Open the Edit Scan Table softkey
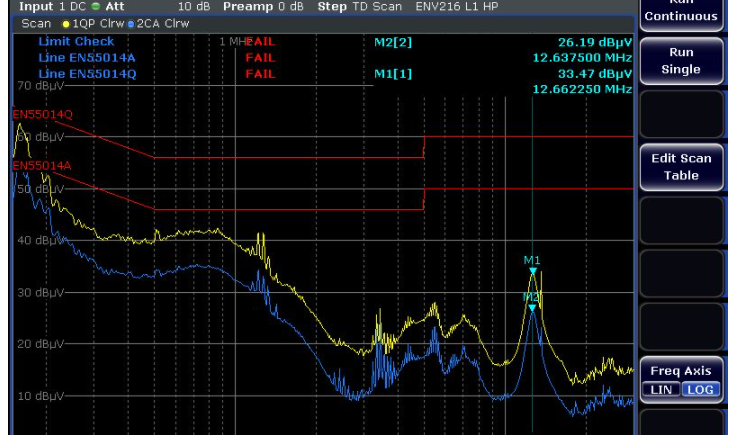This screenshot has height=435, width=737. [681, 167]
